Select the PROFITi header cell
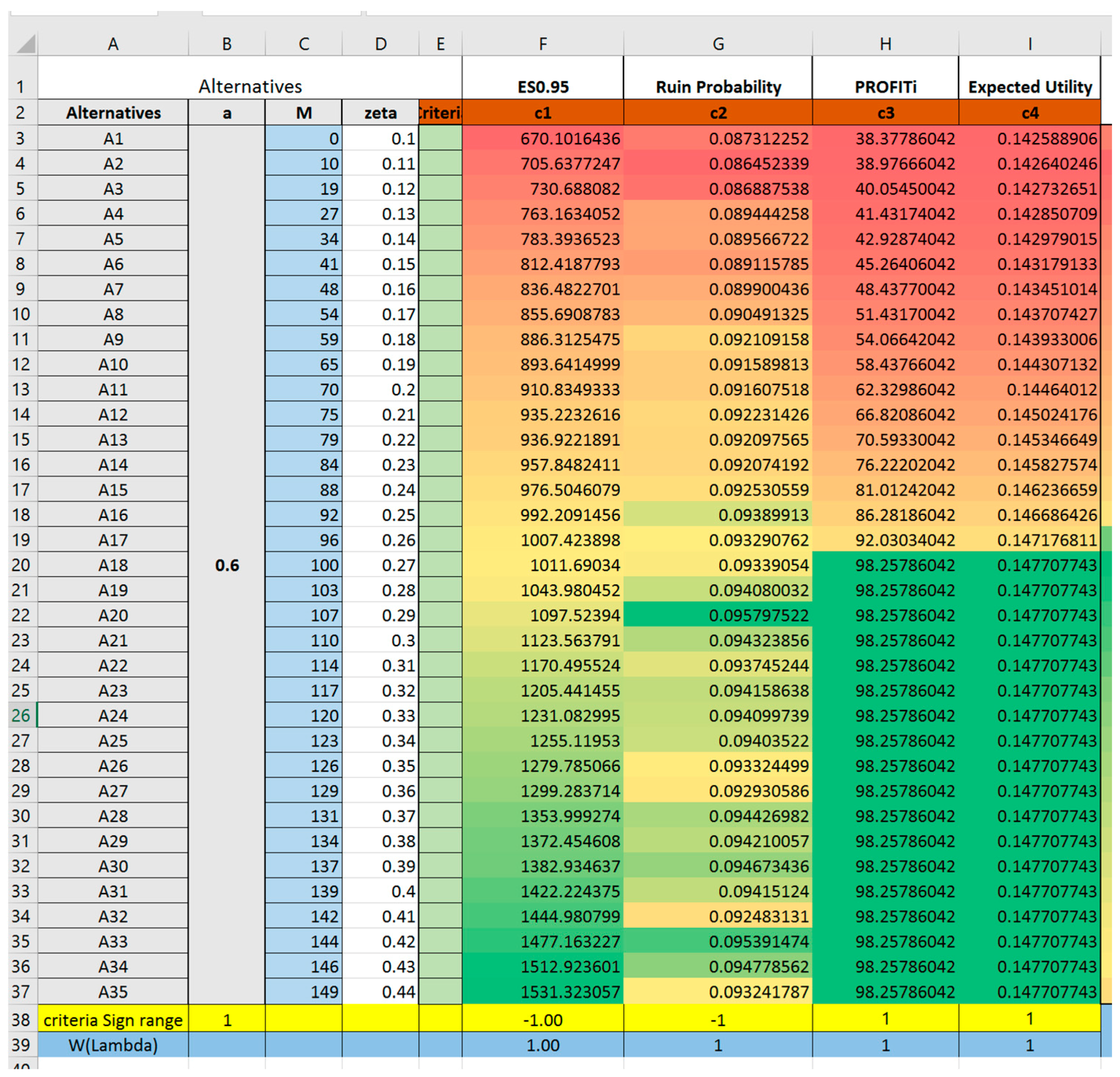1120x1077 pixels. [x=885, y=87]
